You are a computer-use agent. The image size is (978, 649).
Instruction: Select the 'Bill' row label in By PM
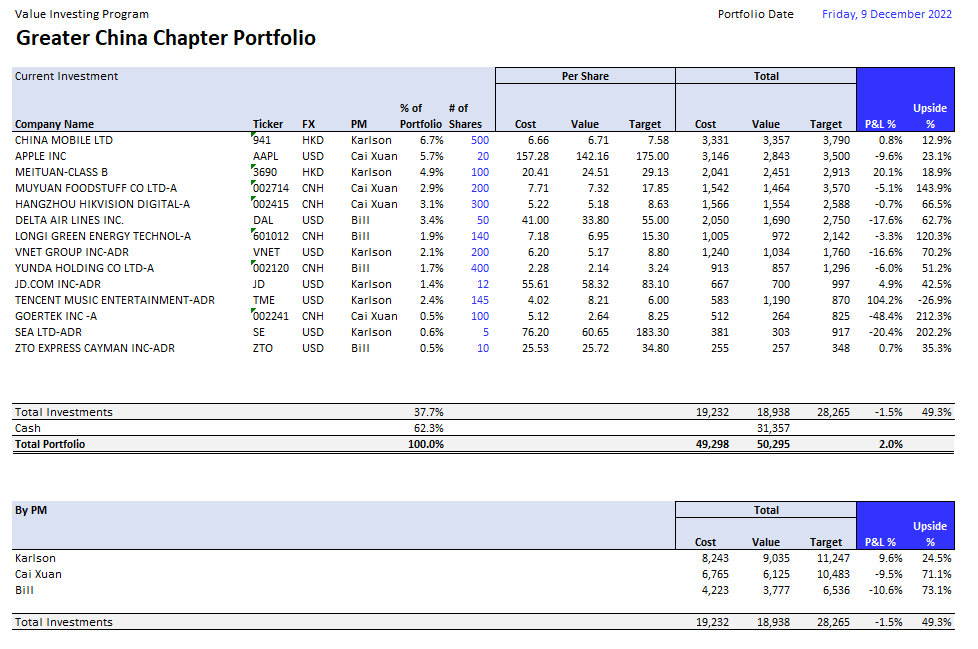click(x=24, y=590)
